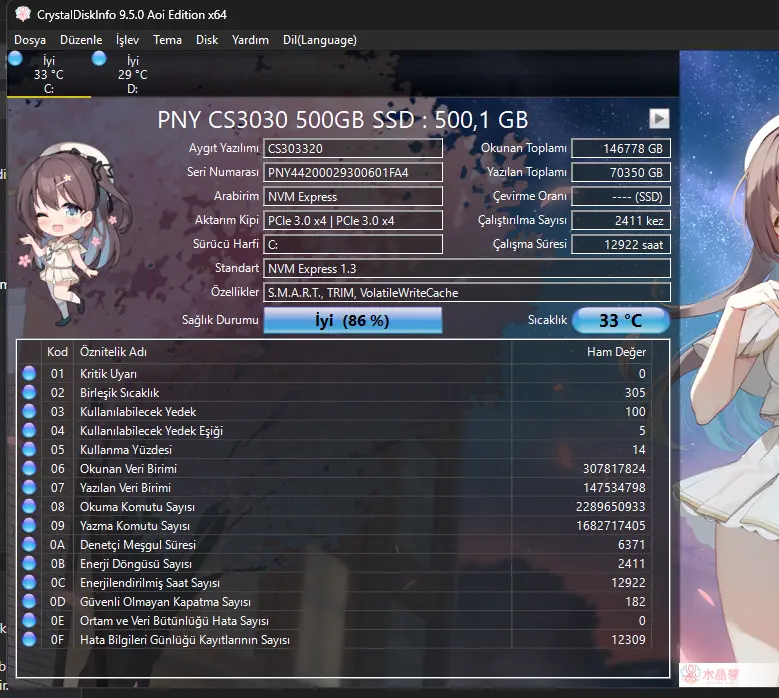Click the status orb for Birleşik Sıcaklık
This screenshot has height=698, width=779.
tap(29, 392)
